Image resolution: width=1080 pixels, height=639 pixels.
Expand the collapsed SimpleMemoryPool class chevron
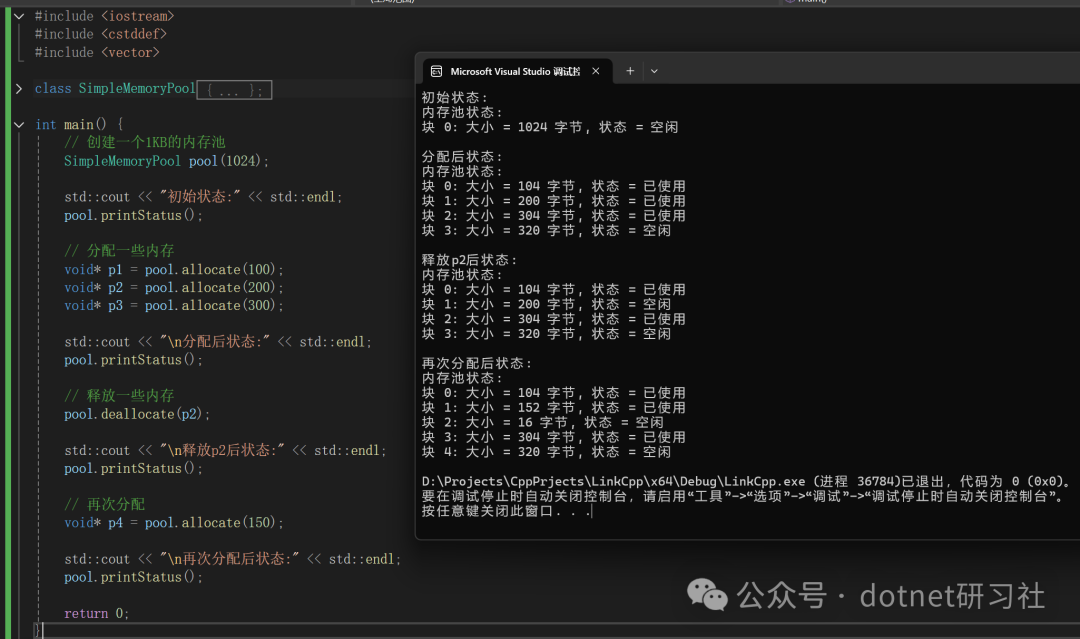coord(19,89)
